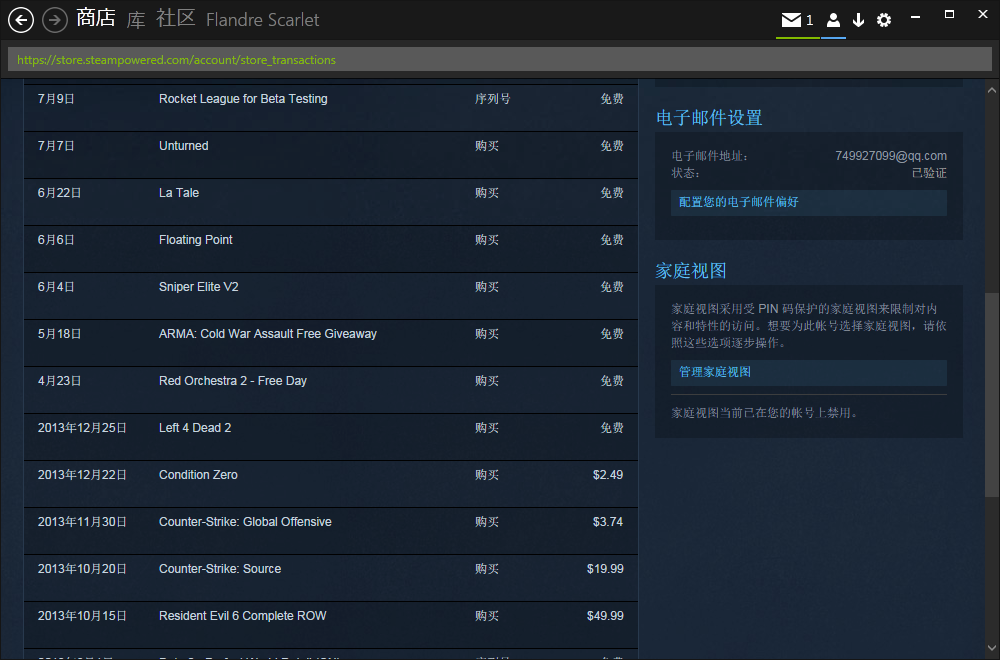Select Red Orchestra 2 - Free Day
Viewport: 1000px width, 660px height.
[331, 390]
